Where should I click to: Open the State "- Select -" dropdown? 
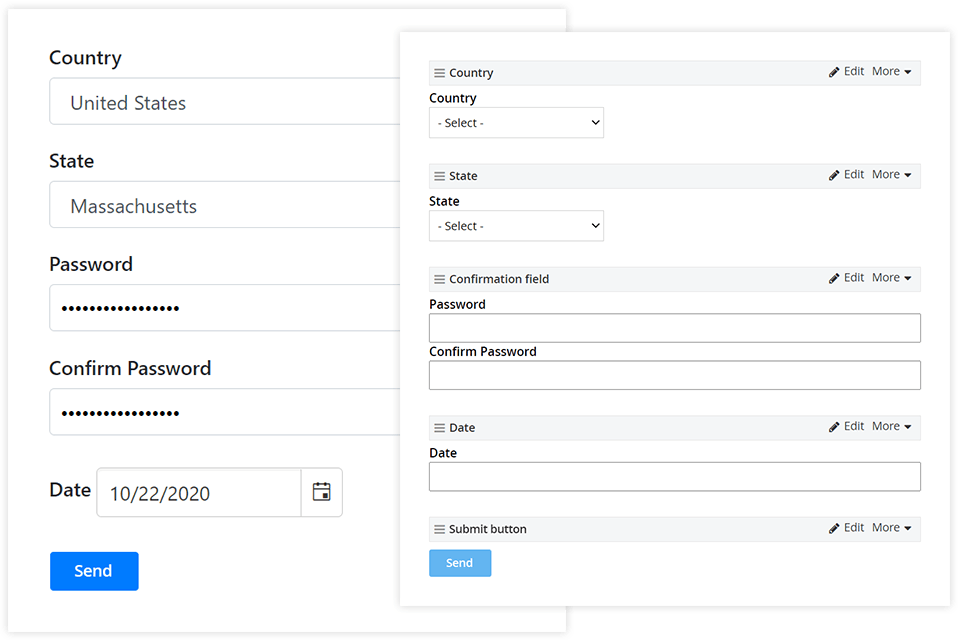pos(516,226)
